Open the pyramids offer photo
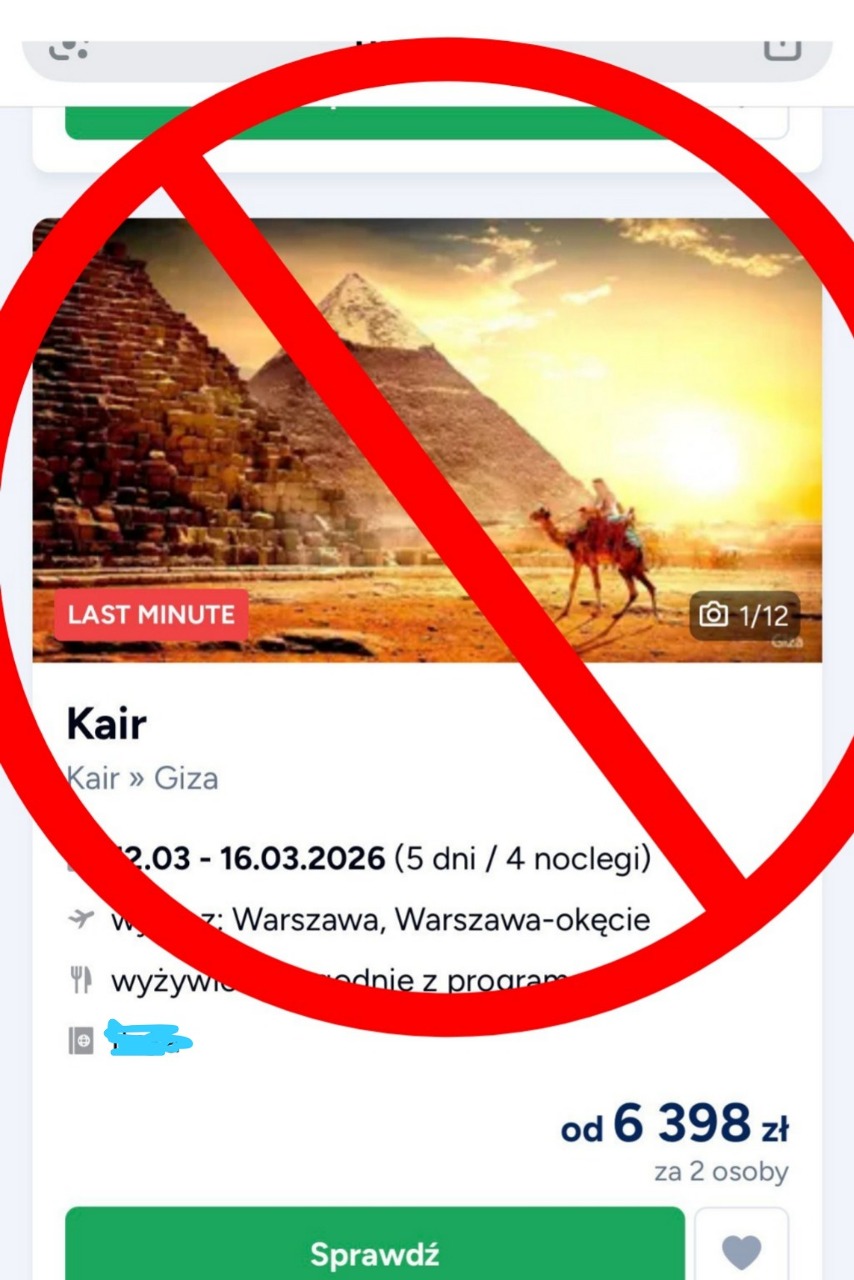This screenshot has width=854, height=1280. coord(427,440)
